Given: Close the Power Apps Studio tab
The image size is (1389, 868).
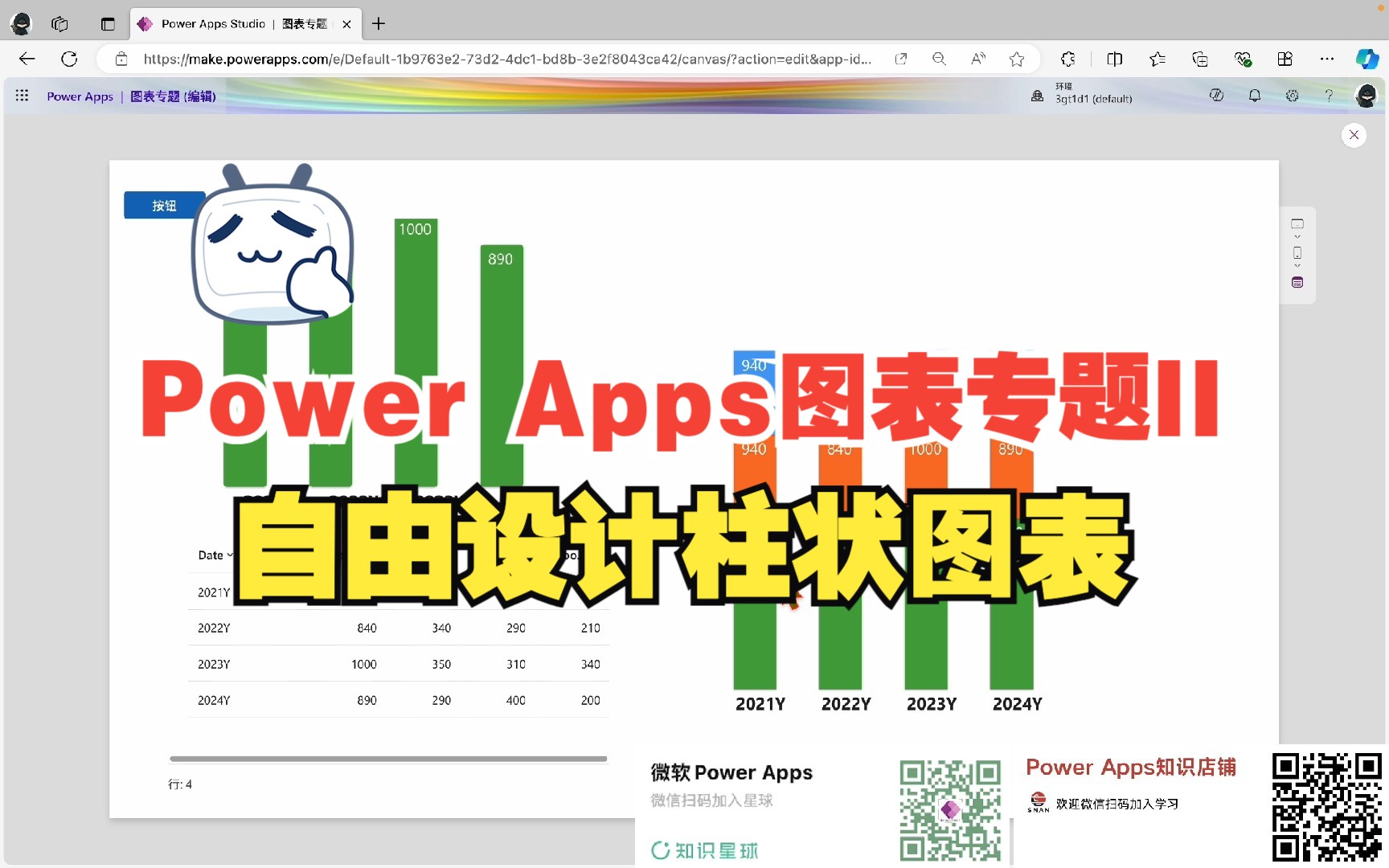Looking at the screenshot, I should coord(346,24).
